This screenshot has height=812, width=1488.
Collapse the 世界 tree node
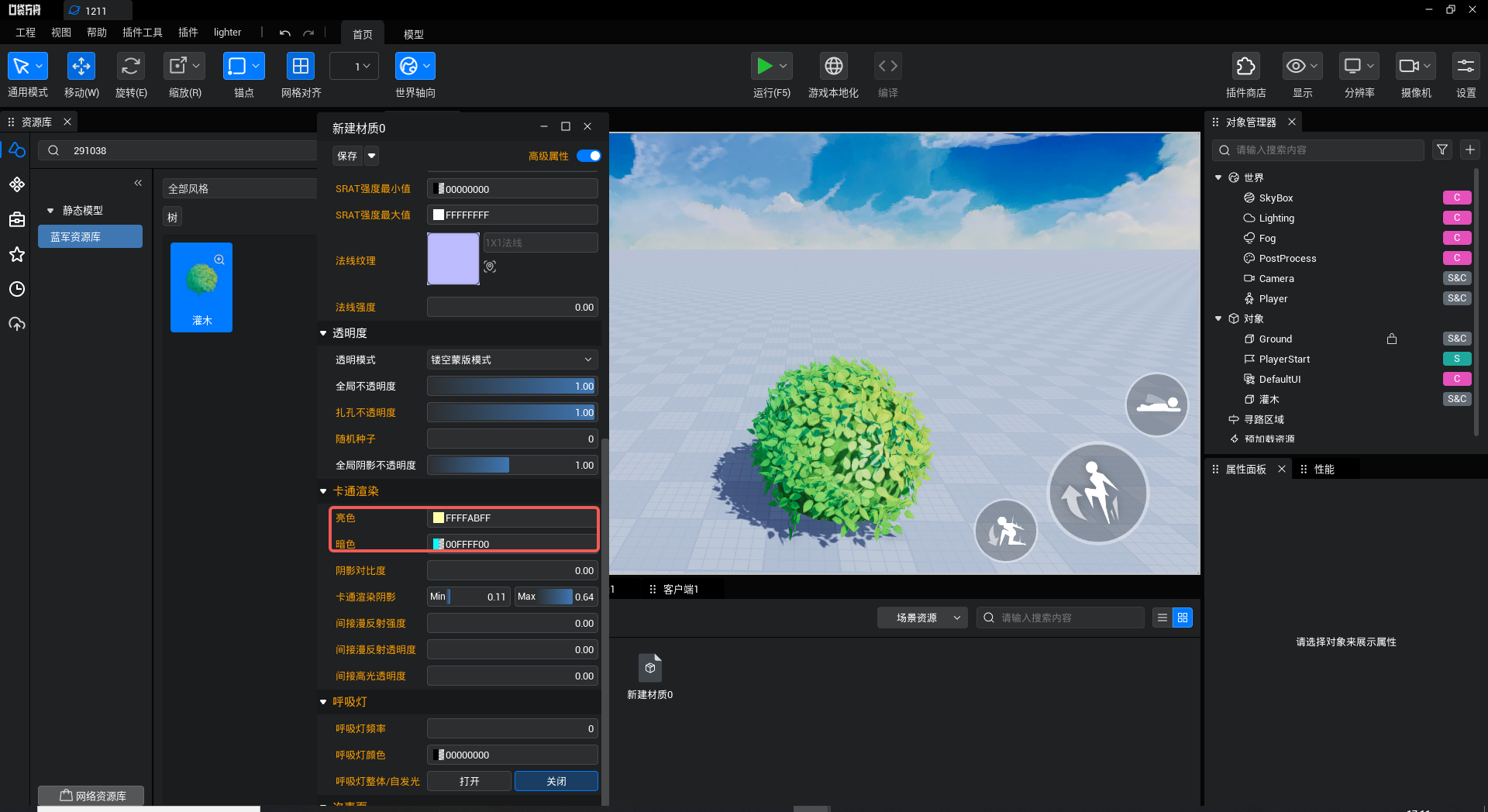[1218, 177]
